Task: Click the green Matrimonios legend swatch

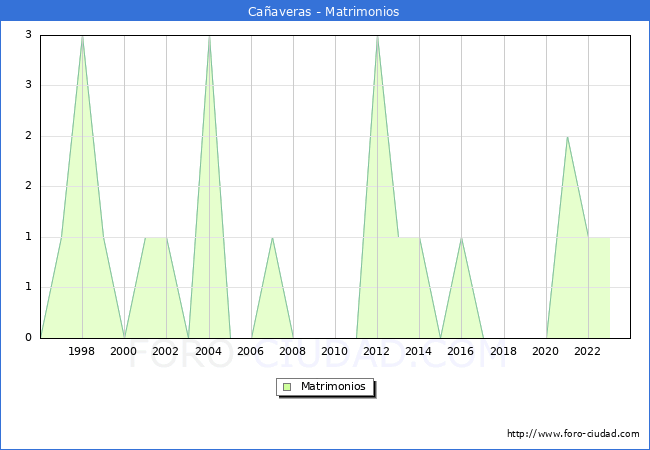Action: (287, 386)
